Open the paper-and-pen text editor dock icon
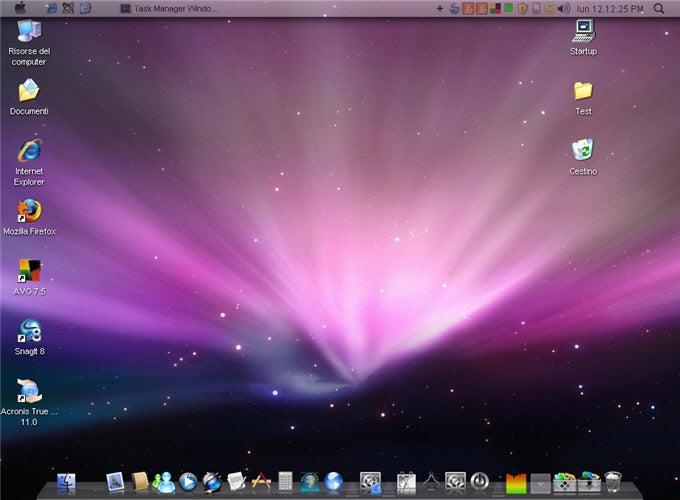Viewport: 680px width, 500px height. point(236,482)
